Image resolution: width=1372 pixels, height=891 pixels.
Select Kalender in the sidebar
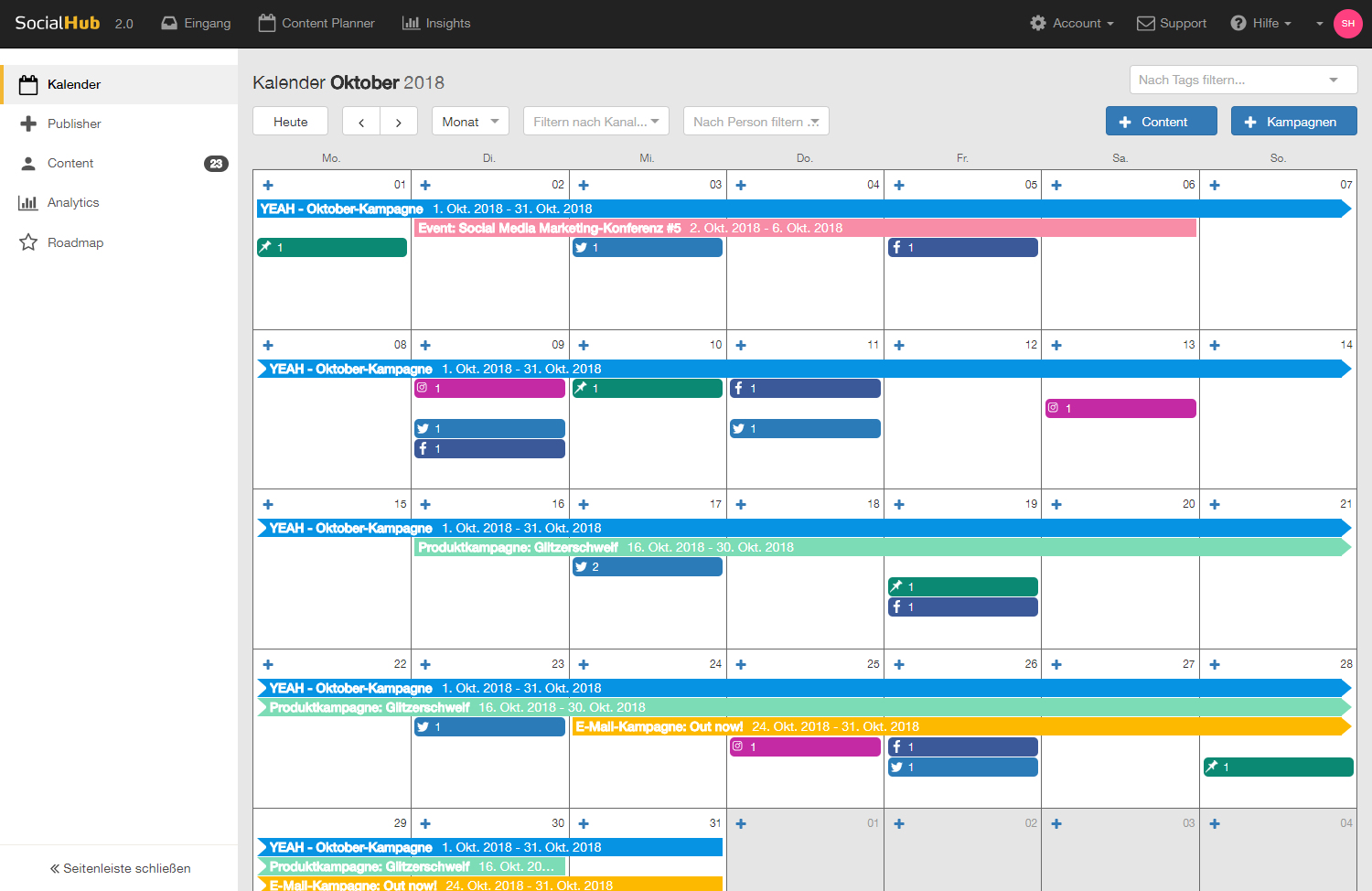(x=119, y=84)
